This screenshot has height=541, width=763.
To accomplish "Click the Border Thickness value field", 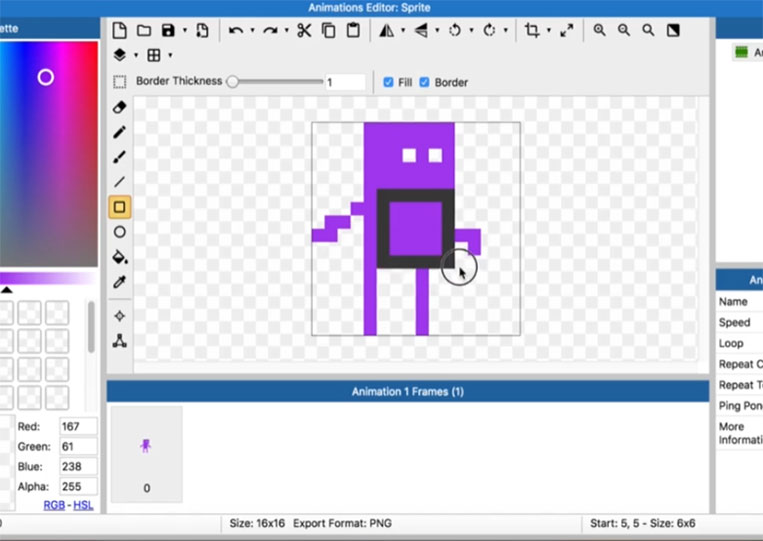I will click(x=345, y=82).
